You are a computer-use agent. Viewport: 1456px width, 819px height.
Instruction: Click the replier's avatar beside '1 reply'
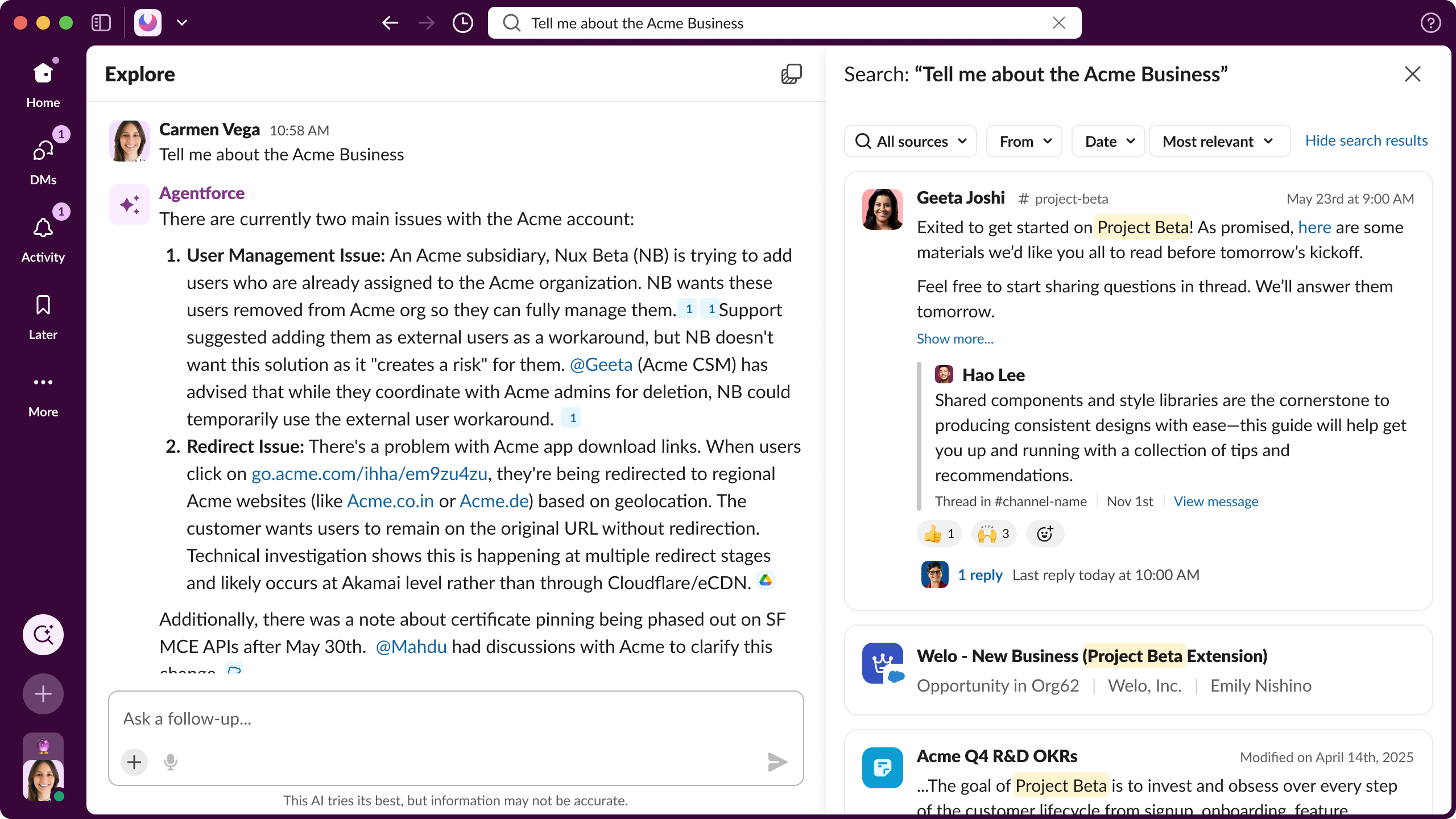pos(935,574)
